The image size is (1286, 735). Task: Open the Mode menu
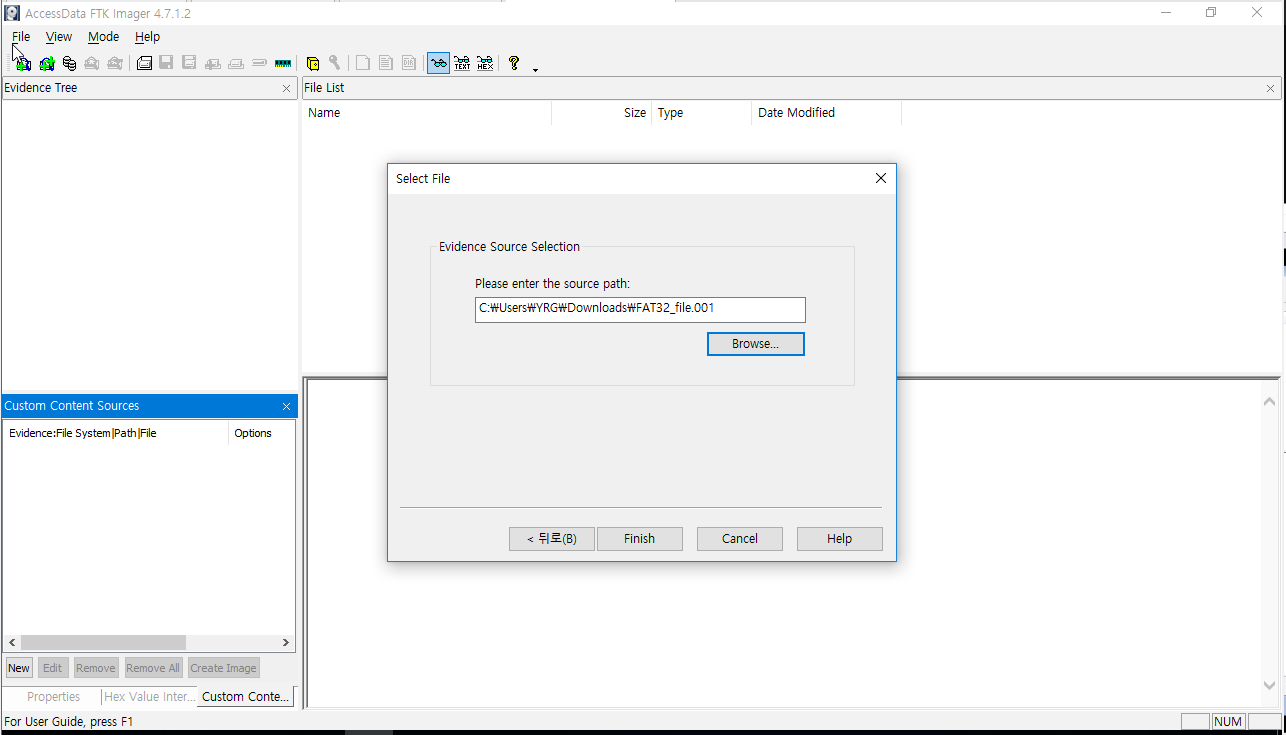(x=103, y=36)
